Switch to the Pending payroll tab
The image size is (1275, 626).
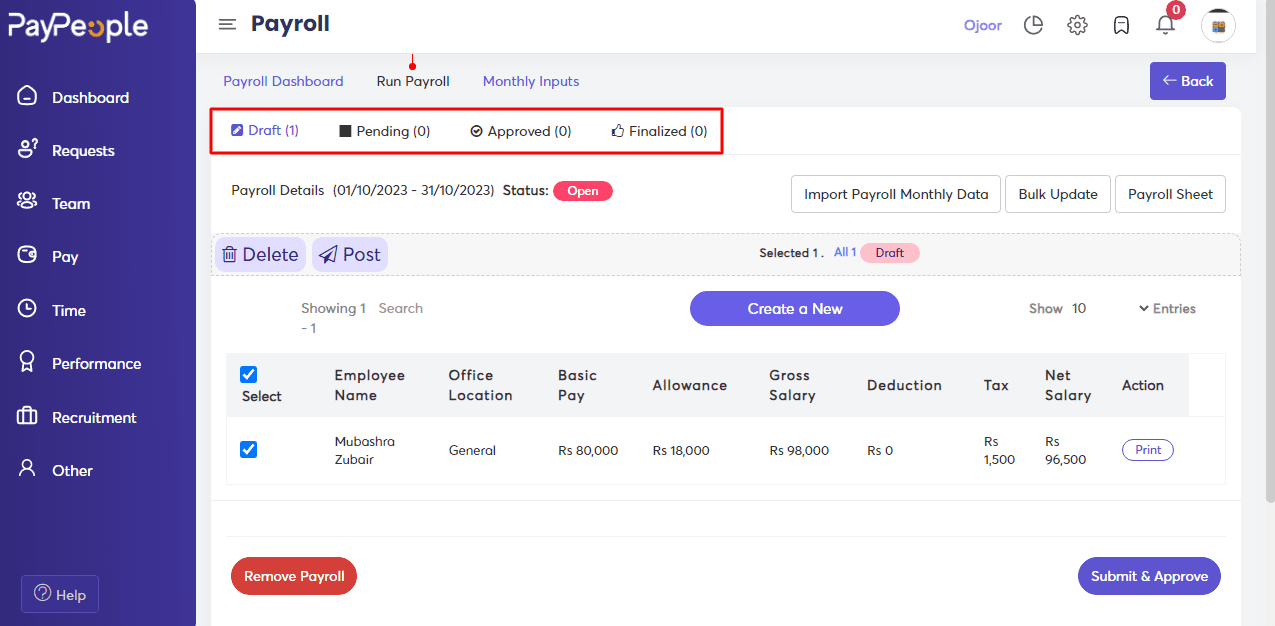tap(384, 130)
